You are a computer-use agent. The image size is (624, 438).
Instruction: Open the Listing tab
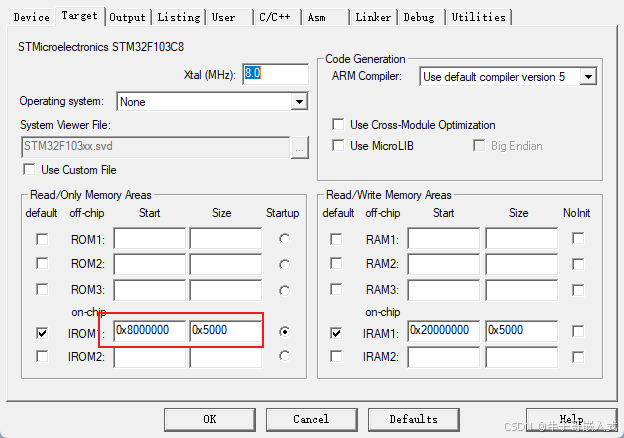179,17
